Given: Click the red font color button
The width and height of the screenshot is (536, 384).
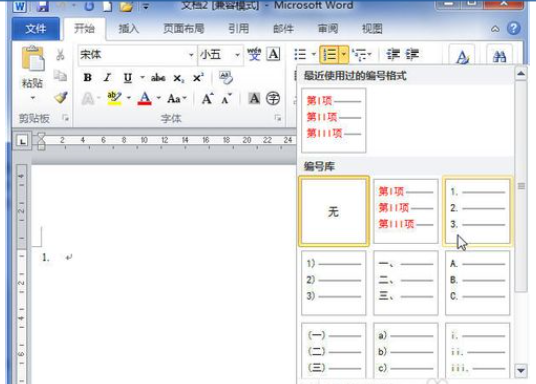Looking at the screenshot, I should click(145, 98).
